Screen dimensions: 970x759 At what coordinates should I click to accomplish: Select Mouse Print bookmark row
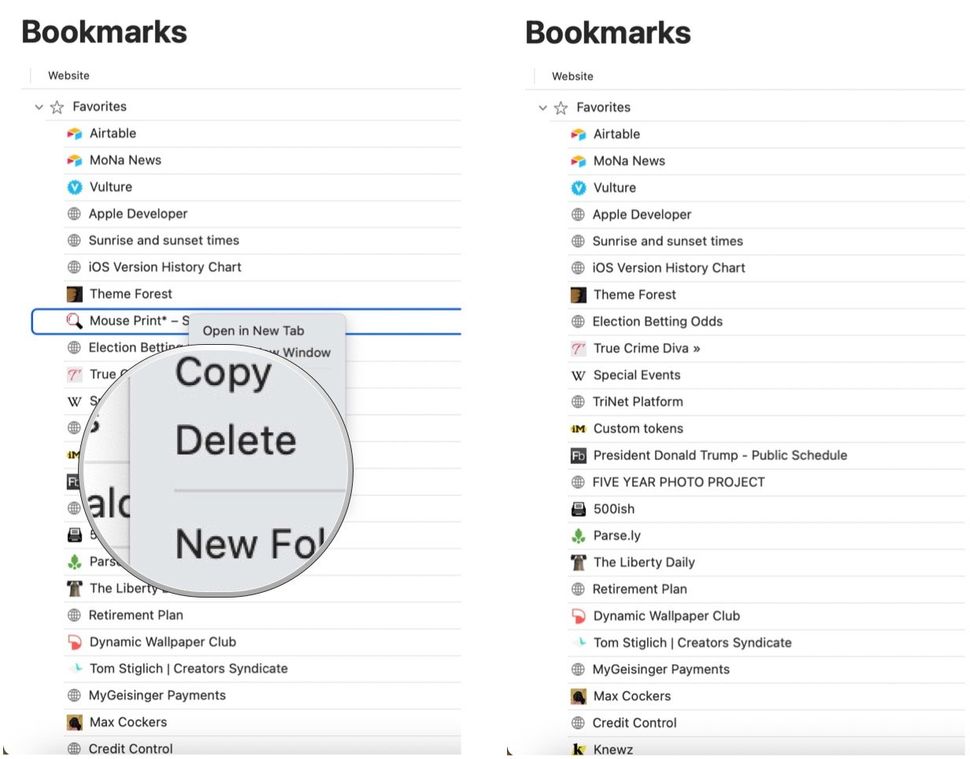[x=246, y=321]
